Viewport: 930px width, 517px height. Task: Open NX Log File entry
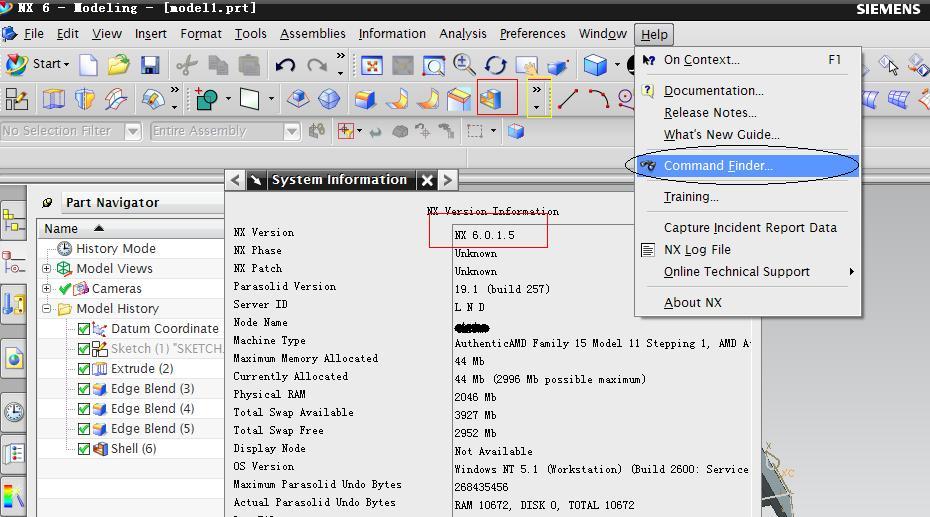click(x=747, y=250)
